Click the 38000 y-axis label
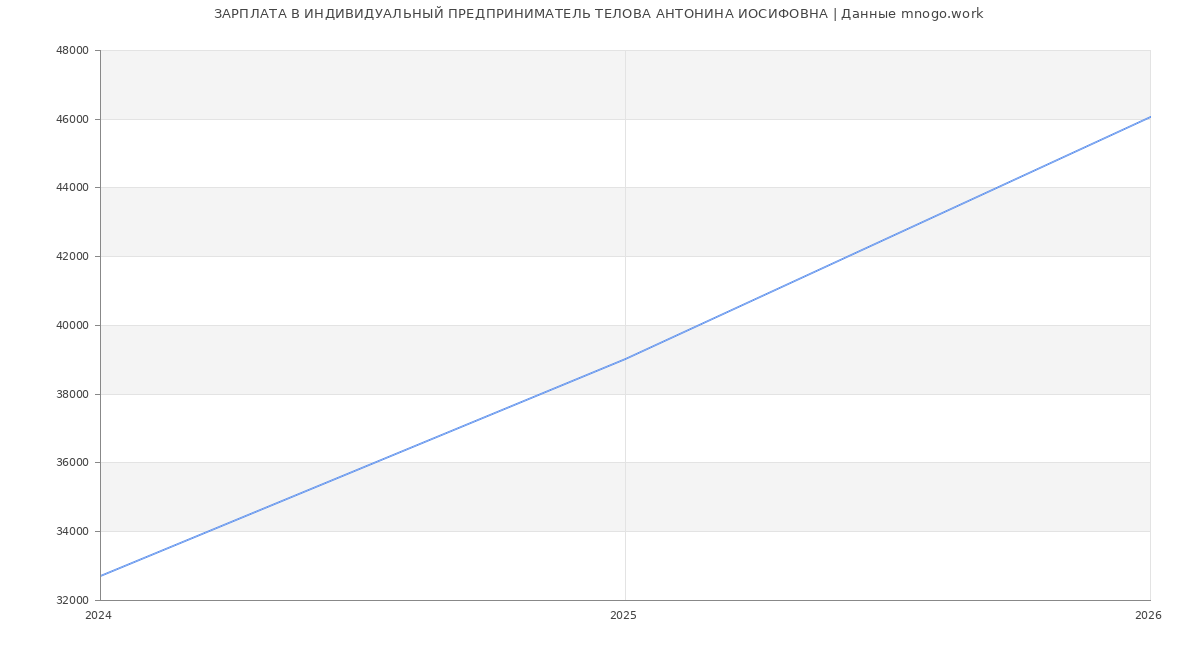The width and height of the screenshot is (1200, 650). coord(72,394)
